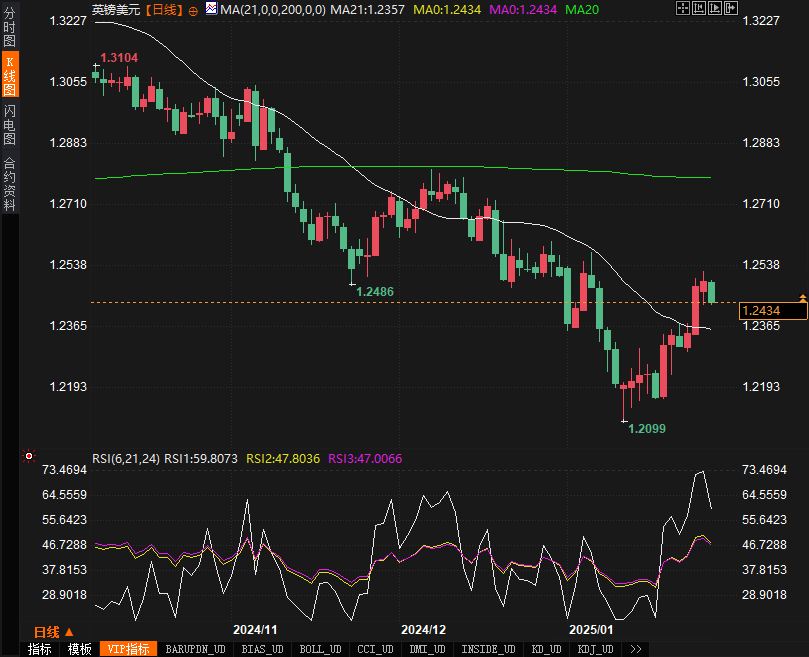Enable the KDJ_UD indicator
The image size is (809, 657).
point(595,649)
